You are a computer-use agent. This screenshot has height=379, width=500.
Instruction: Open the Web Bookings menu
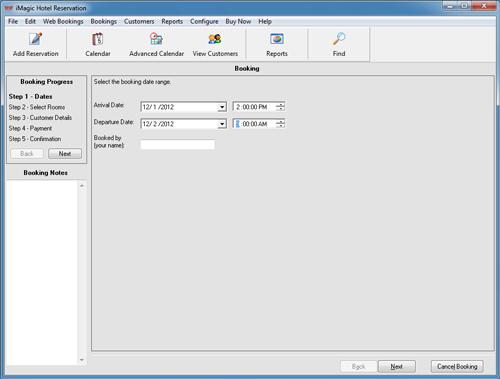click(63, 21)
